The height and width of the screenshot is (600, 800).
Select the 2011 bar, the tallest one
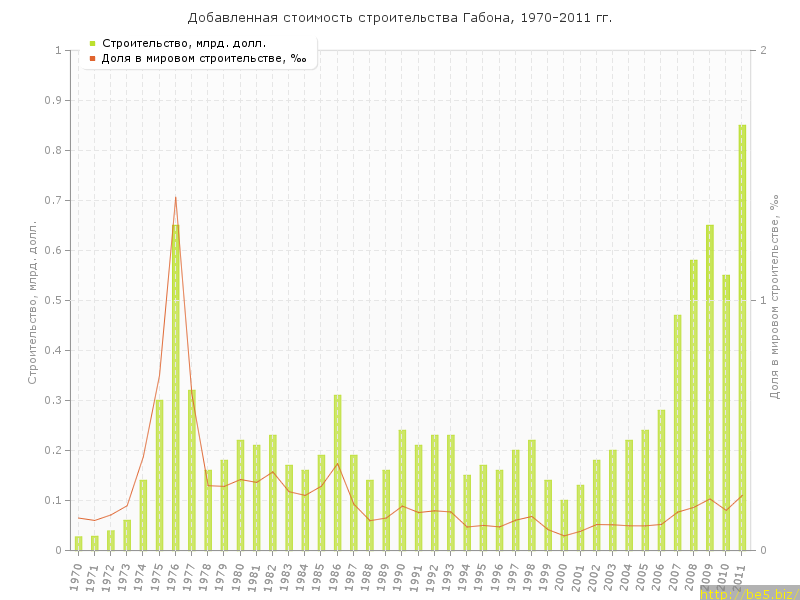pos(742,337)
